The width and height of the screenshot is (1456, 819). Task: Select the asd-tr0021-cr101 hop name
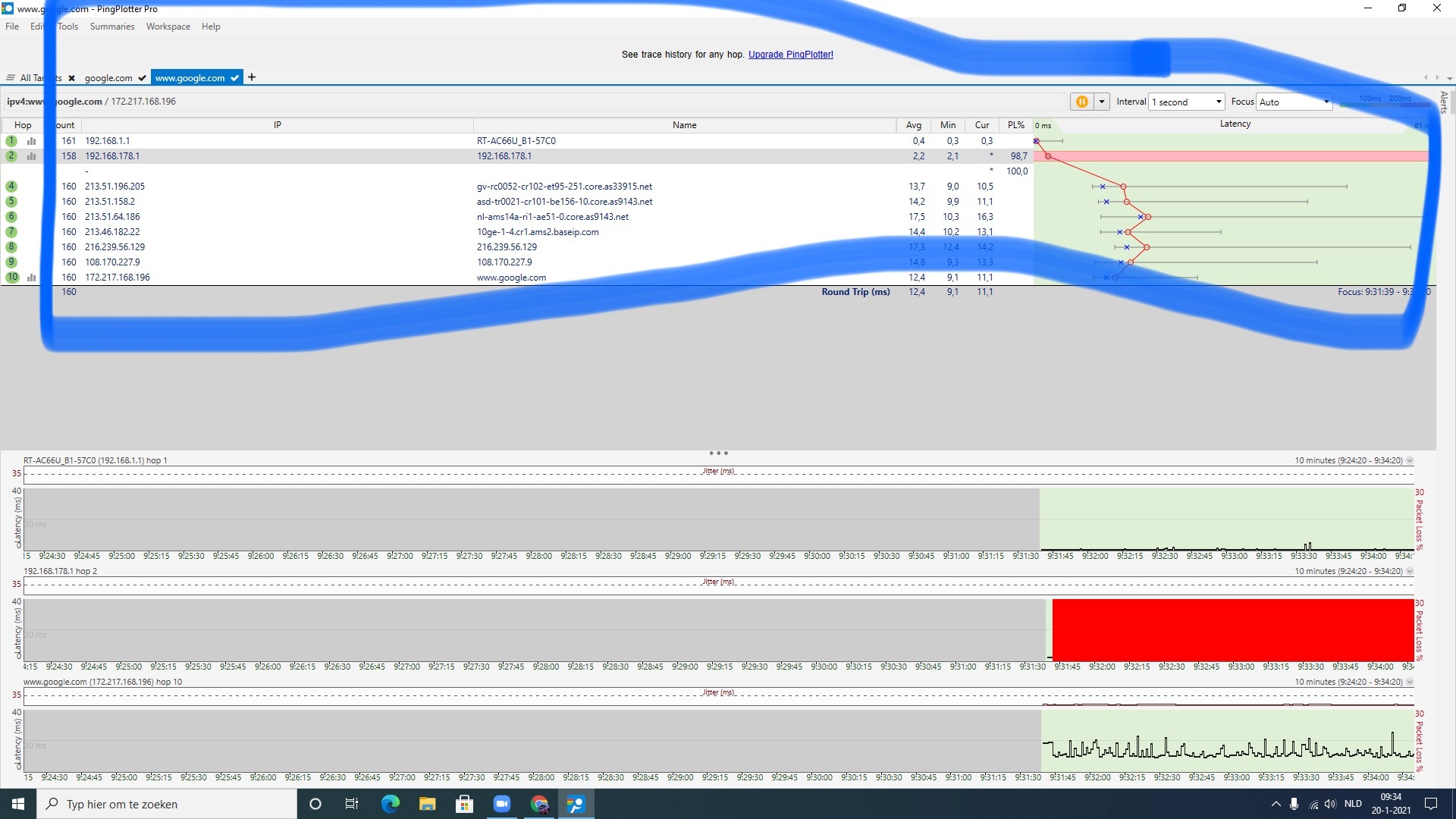point(564,202)
